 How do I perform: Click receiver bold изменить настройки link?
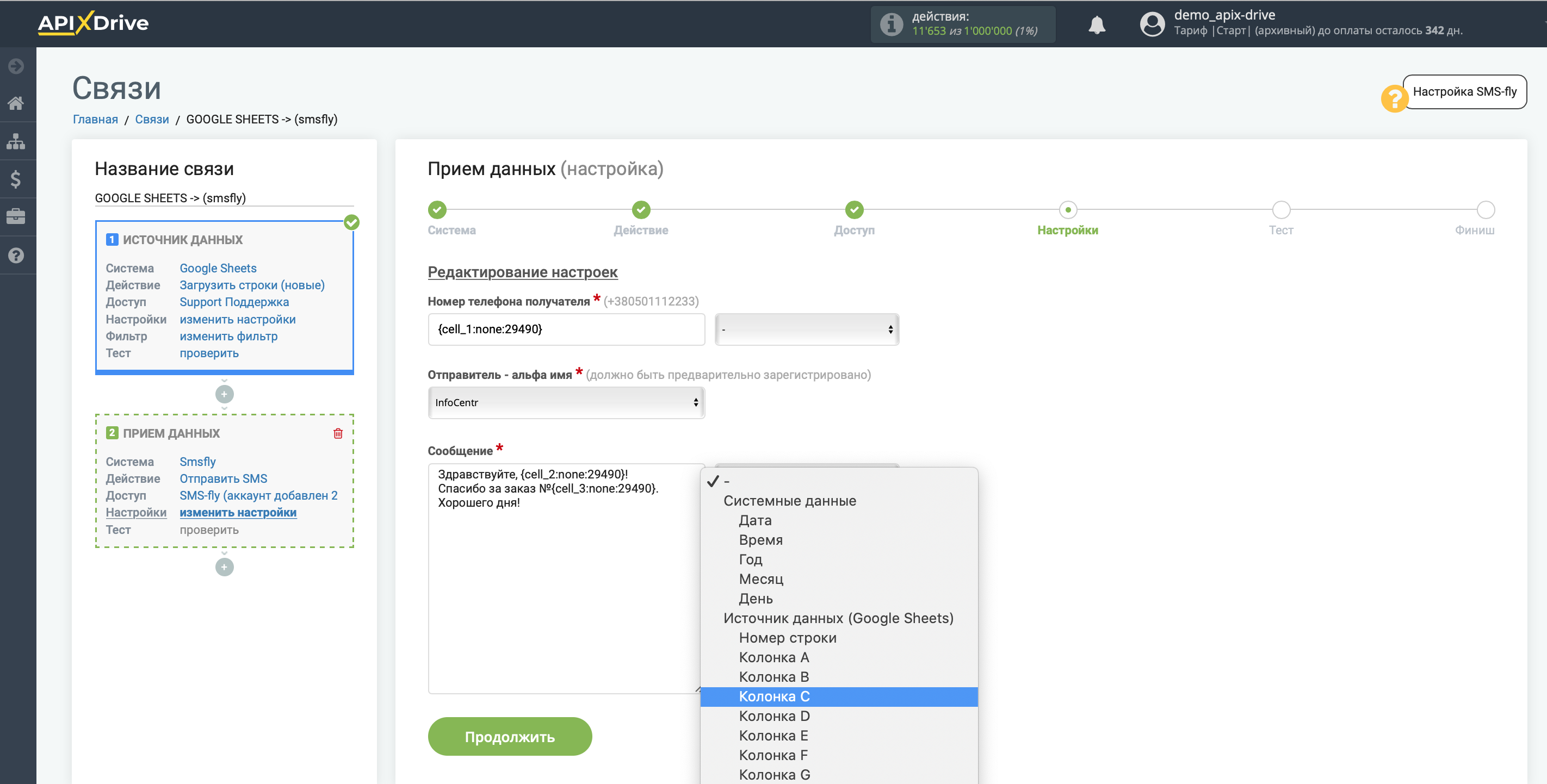[x=238, y=513]
